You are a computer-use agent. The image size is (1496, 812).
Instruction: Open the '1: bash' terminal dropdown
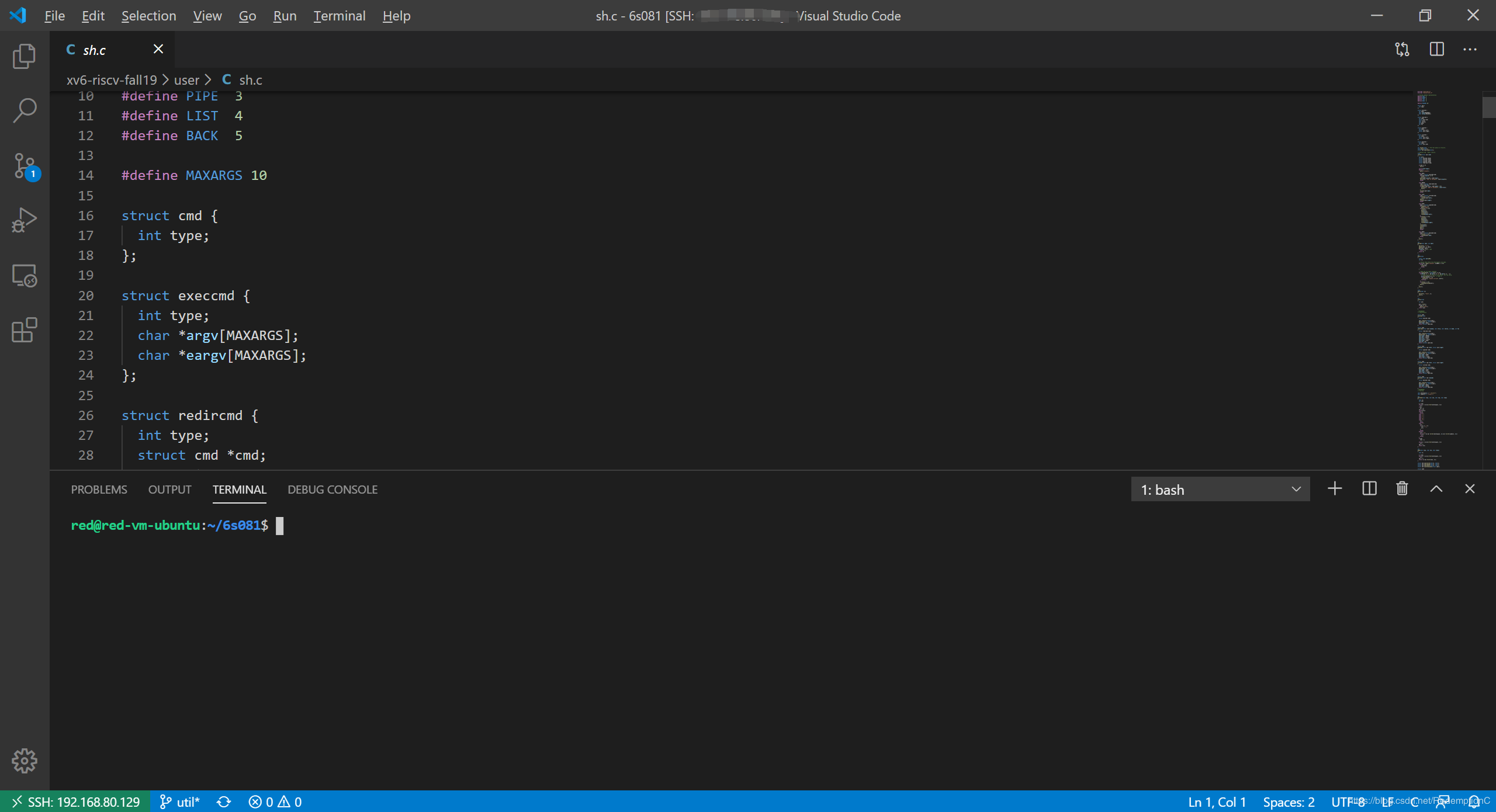click(x=1220, y=490)
